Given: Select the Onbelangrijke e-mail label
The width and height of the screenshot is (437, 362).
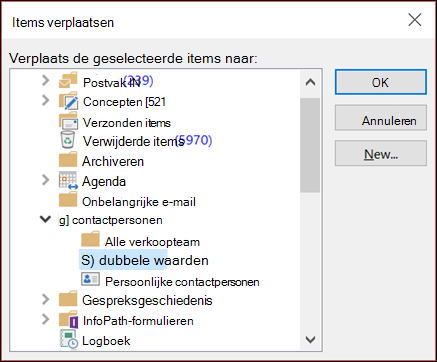Looking at the screenshot, I should point(139,202).
